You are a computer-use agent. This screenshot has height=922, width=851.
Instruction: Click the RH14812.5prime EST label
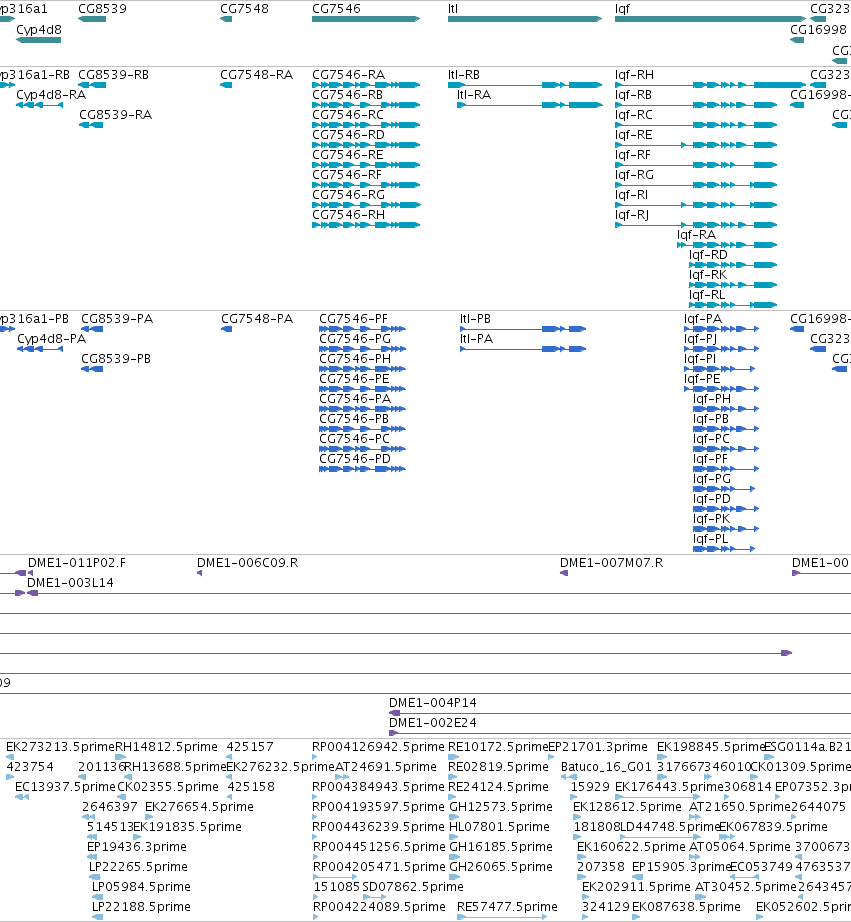(x=166, y=747)
